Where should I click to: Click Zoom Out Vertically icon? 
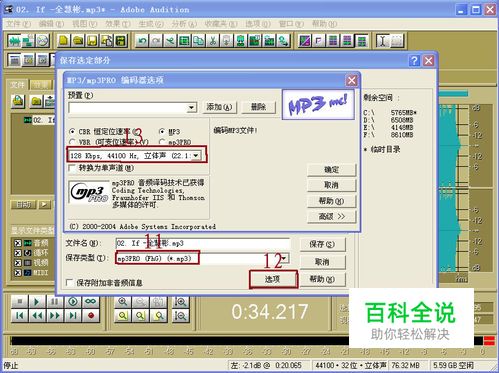point(181,315)
